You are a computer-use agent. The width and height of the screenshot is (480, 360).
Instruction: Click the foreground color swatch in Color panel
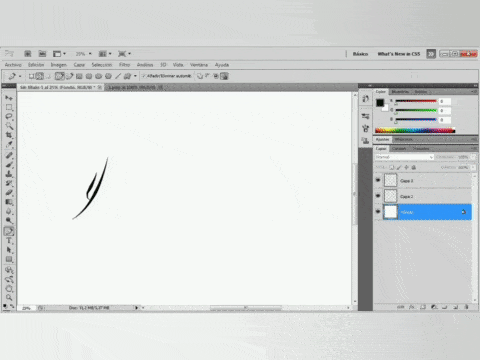(380, 103)
